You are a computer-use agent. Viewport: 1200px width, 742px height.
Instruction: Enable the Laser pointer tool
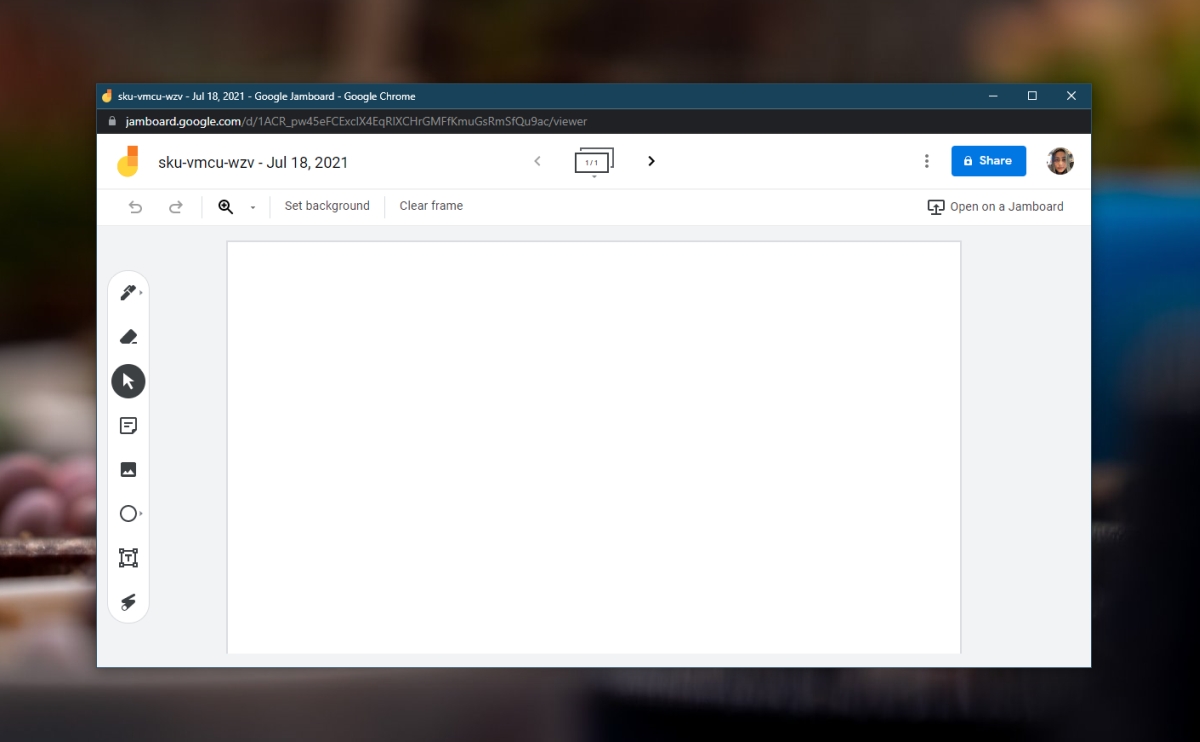click(x=128, y=602)
